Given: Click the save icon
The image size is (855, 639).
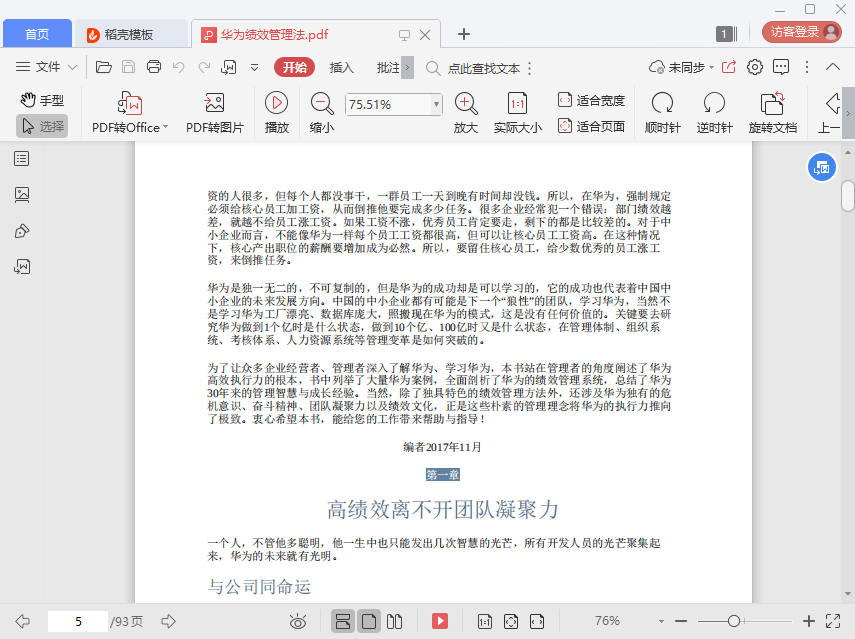Looking at the screenshot, I should coord(129,67).
